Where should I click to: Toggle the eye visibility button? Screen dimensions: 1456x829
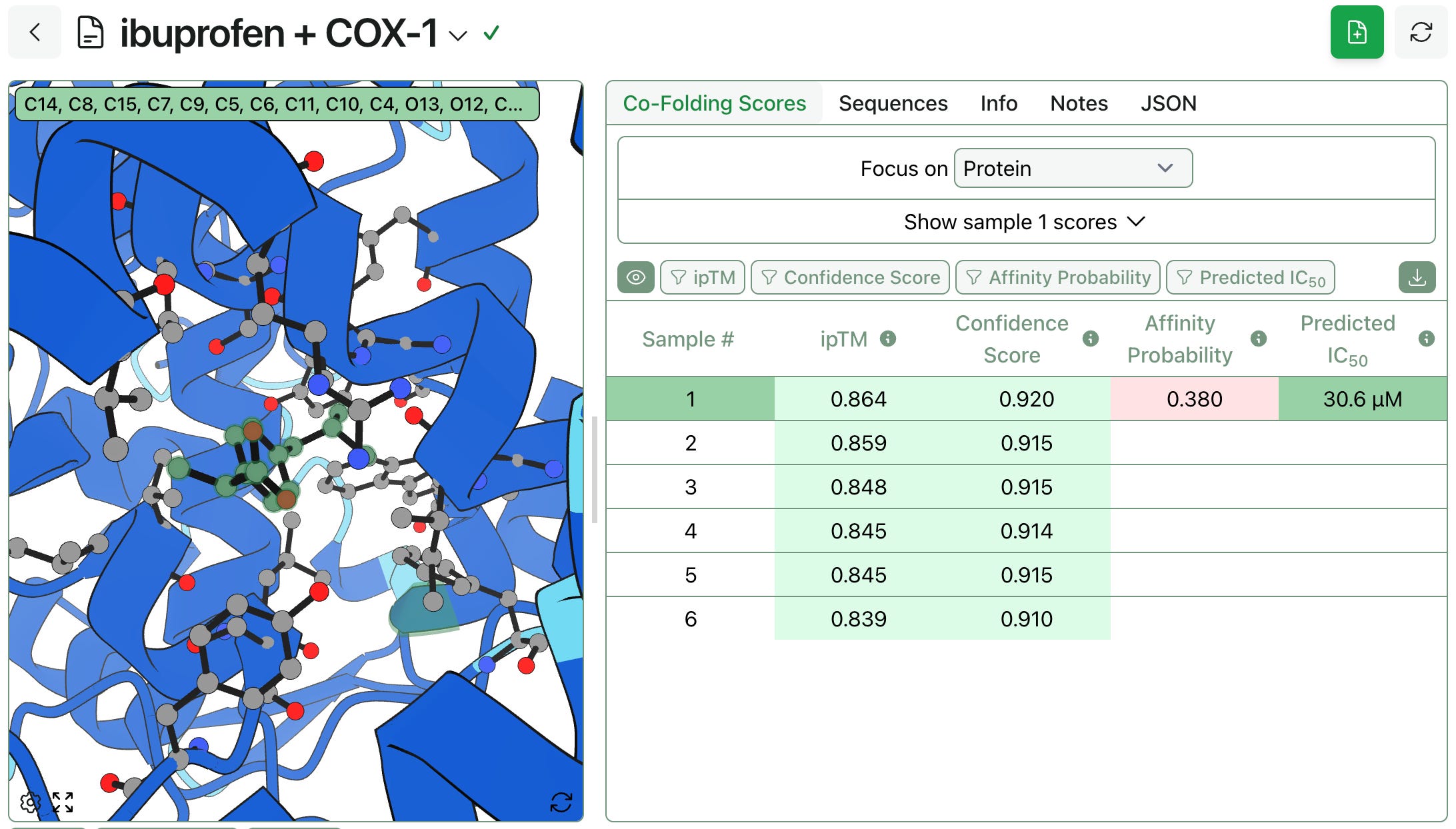tap(635, 277)
